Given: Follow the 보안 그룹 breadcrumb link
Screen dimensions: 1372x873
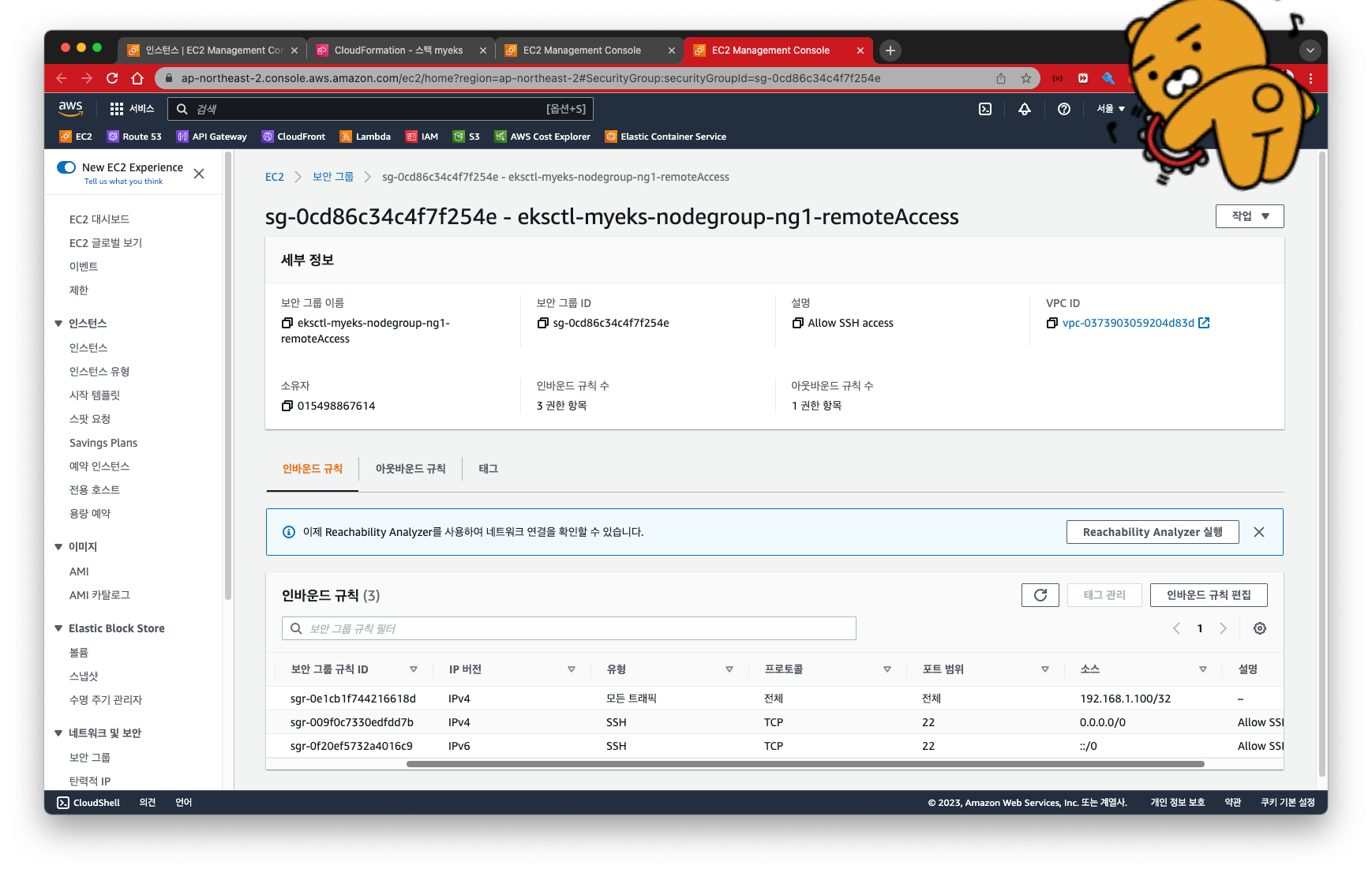Looking at the screenshot, I should (x=333, y=177).
